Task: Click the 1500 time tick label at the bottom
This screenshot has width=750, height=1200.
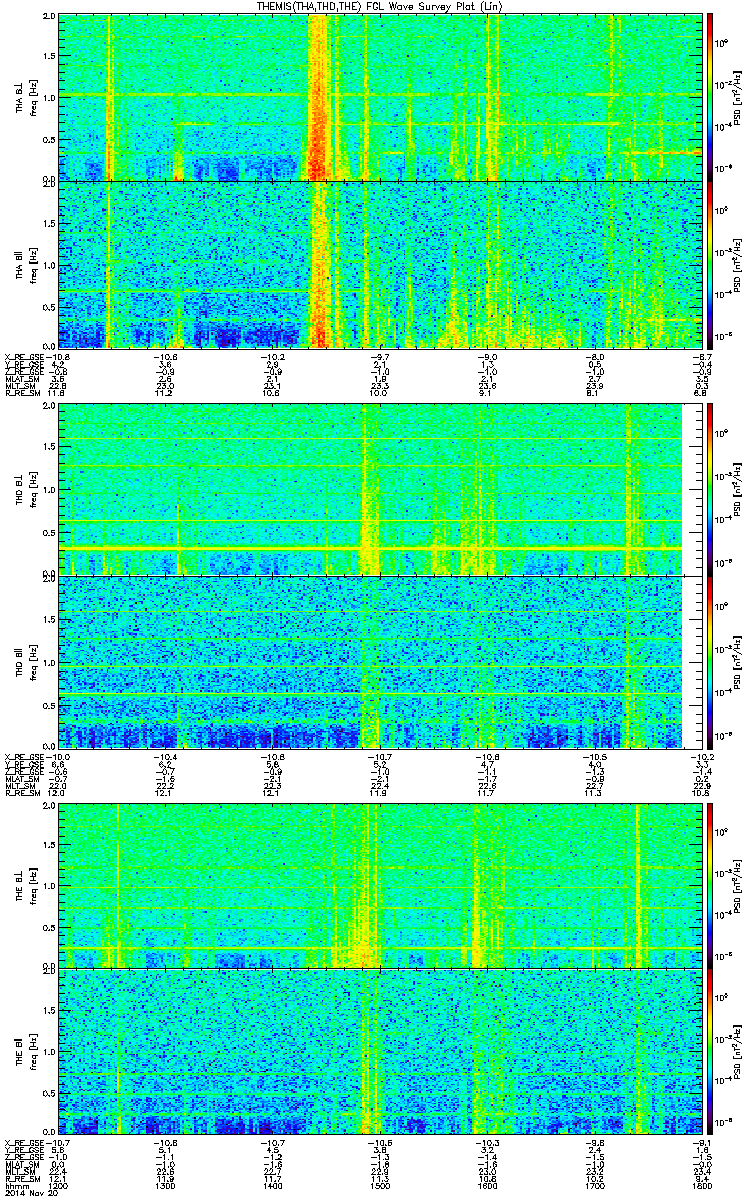Action: click(378, 1187)
